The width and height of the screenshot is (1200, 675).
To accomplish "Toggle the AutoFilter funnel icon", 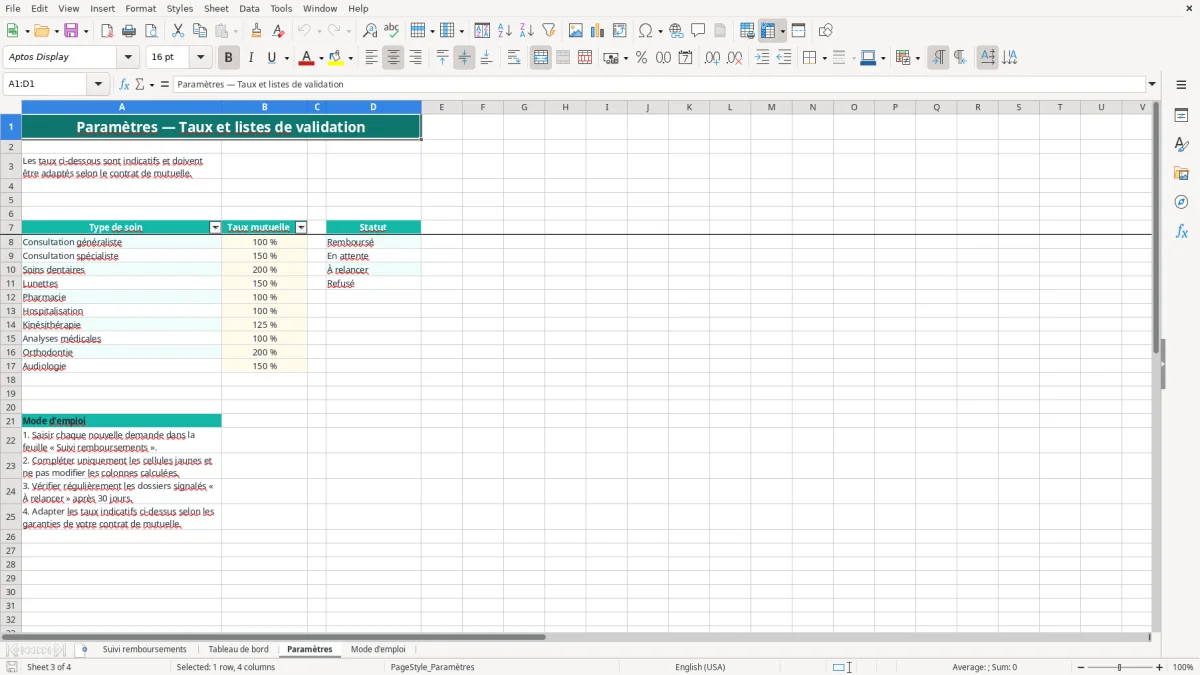I will pos(549,31).
